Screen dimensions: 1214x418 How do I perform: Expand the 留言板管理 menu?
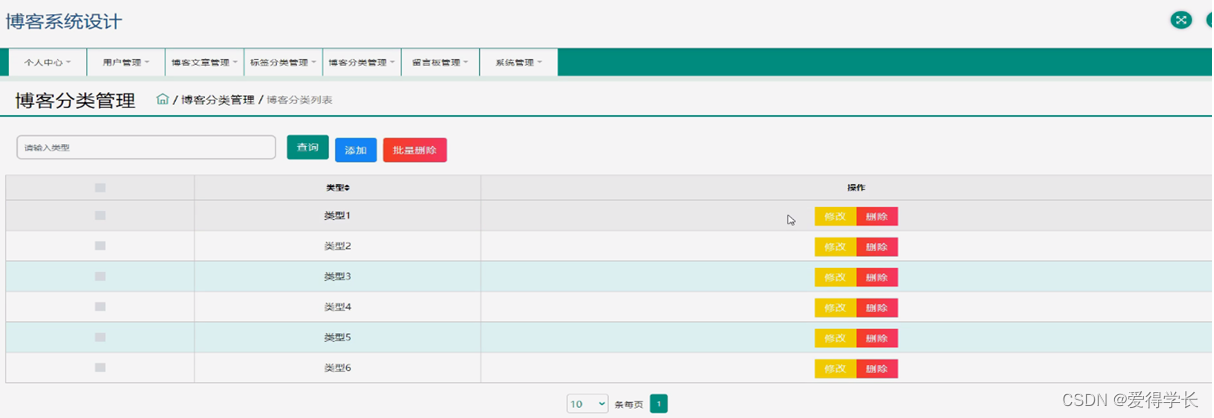(x=440, y=62)
